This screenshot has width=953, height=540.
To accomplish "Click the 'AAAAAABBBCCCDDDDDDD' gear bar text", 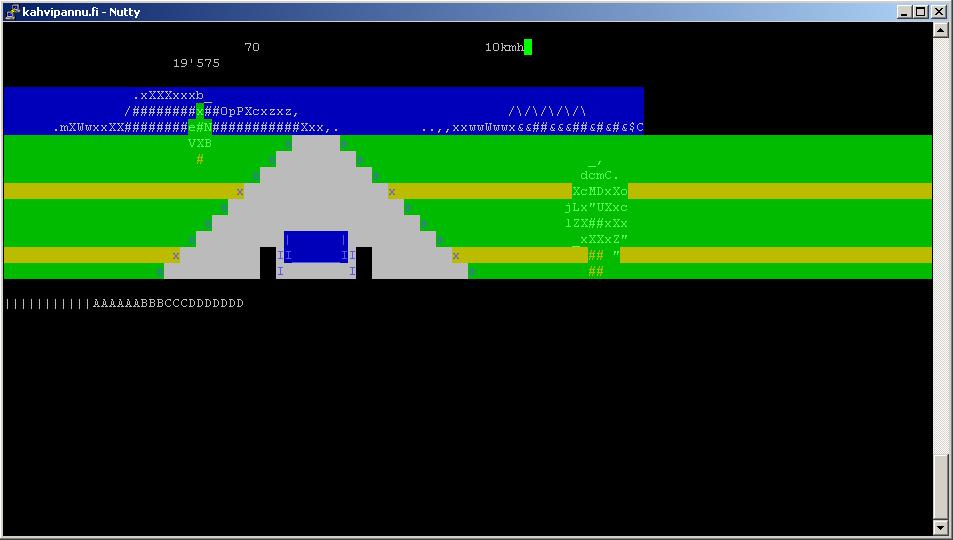I will [168, 303].
